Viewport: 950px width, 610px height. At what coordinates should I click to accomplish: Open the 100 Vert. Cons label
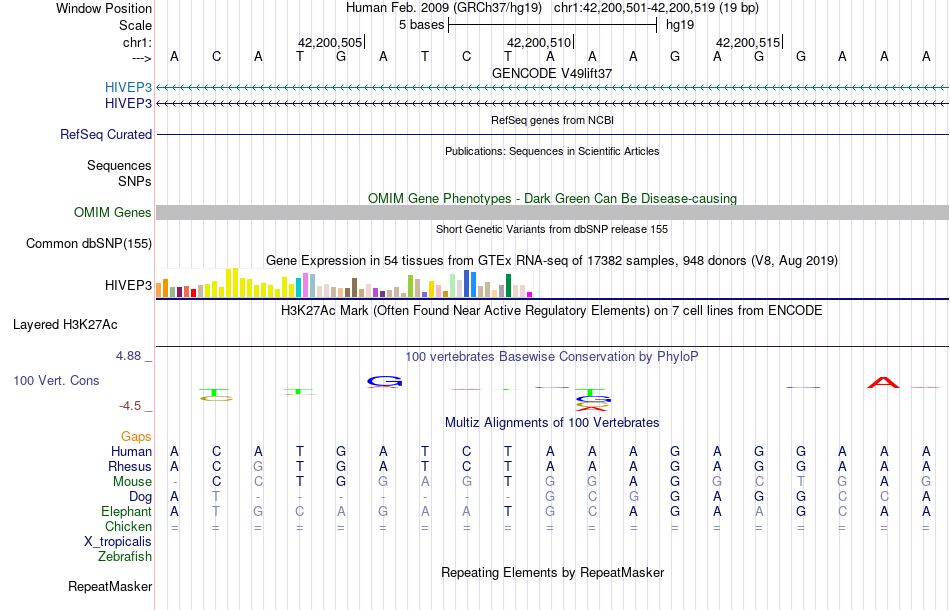pyautogui.click(x=56, y=380)
